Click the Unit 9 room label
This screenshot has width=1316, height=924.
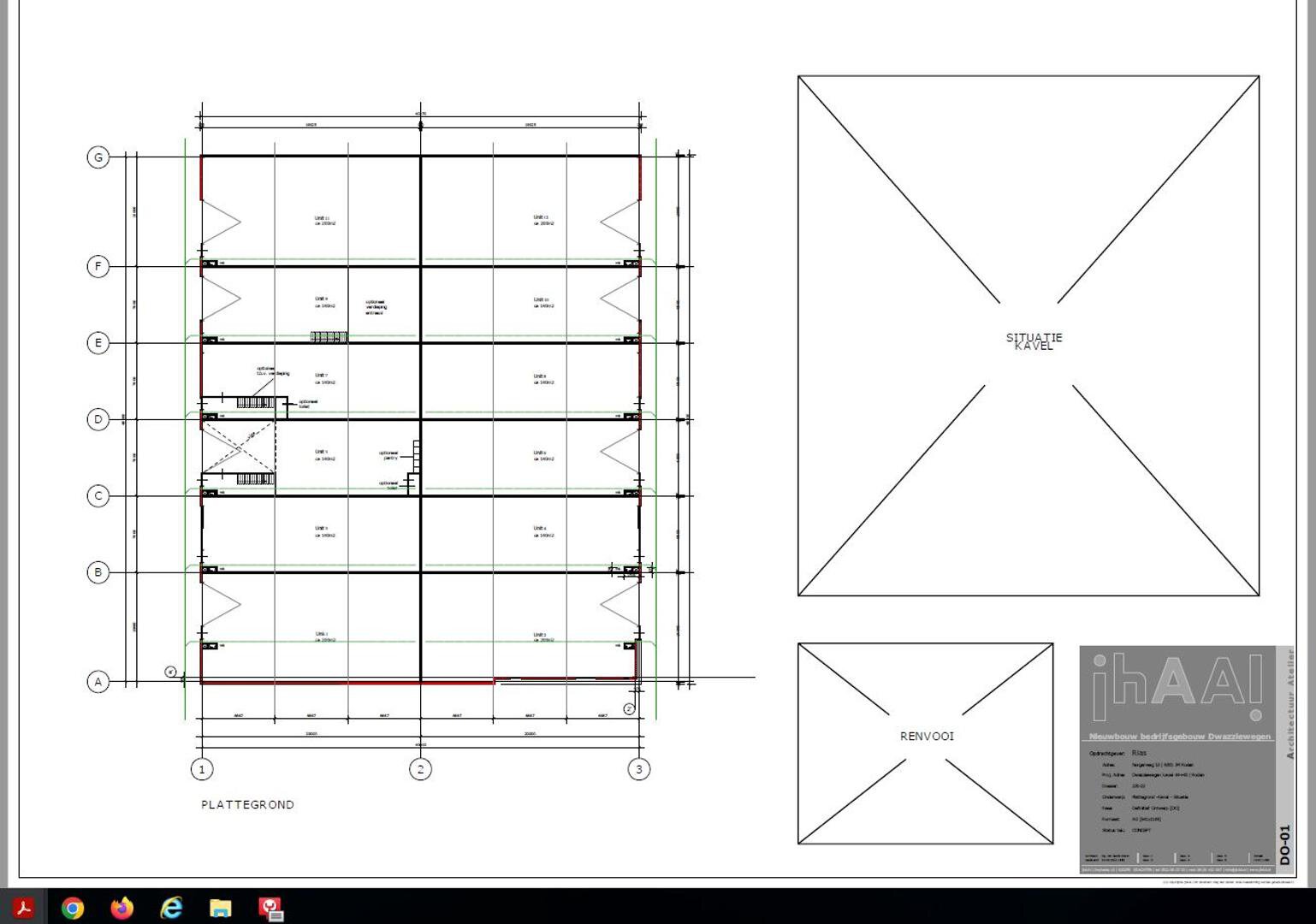(x=324, y=302)
